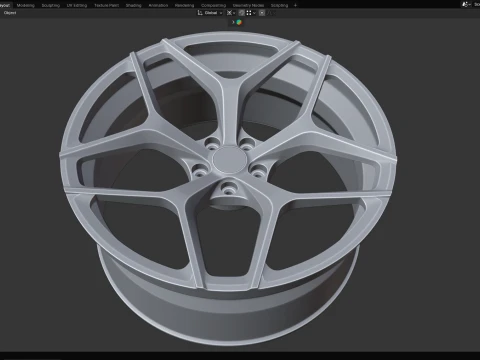Switch to the Shading workspace tab
The width and height of the screenshot is (480, 360).
click(133, 5)
